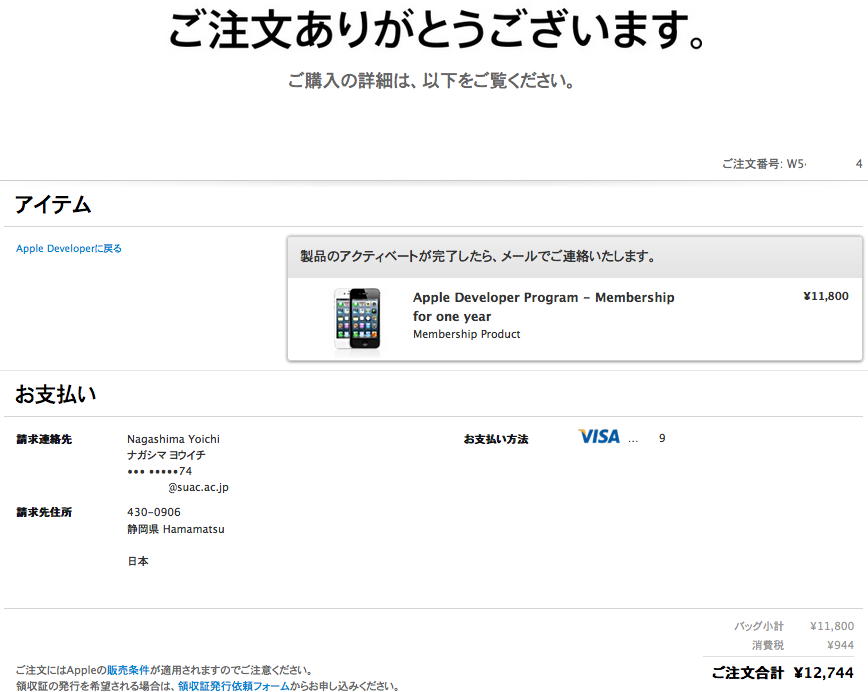Click the @suac.ac.jp email address

pos(198,487)
